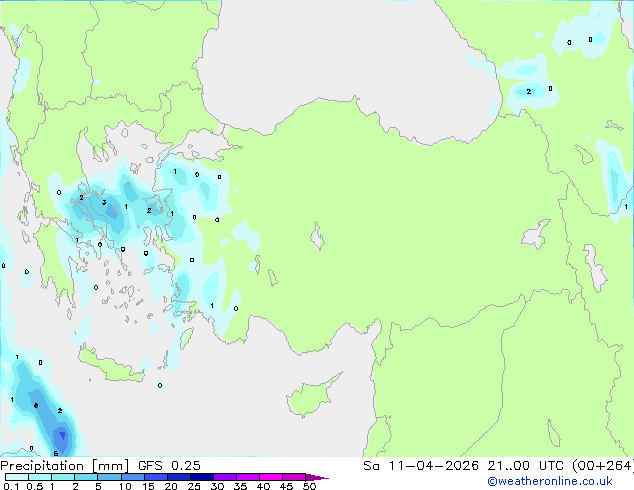Click the "40" legend scale label

[263, 486]
